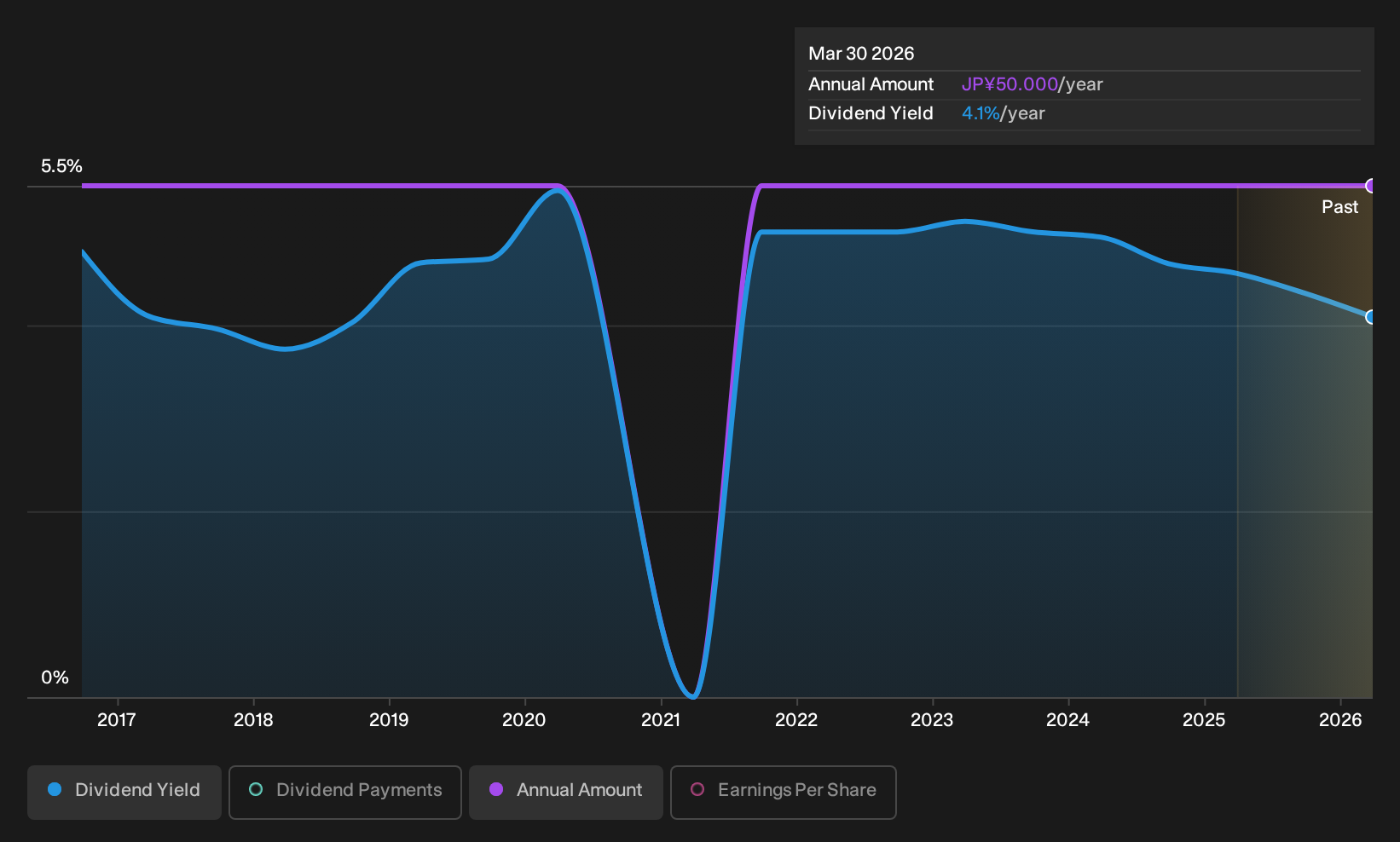Image resolution: width=1400 pixels, height=842 pixels.
Task: Click the 2024 x-axis year label
Action: click(1067, 720)
